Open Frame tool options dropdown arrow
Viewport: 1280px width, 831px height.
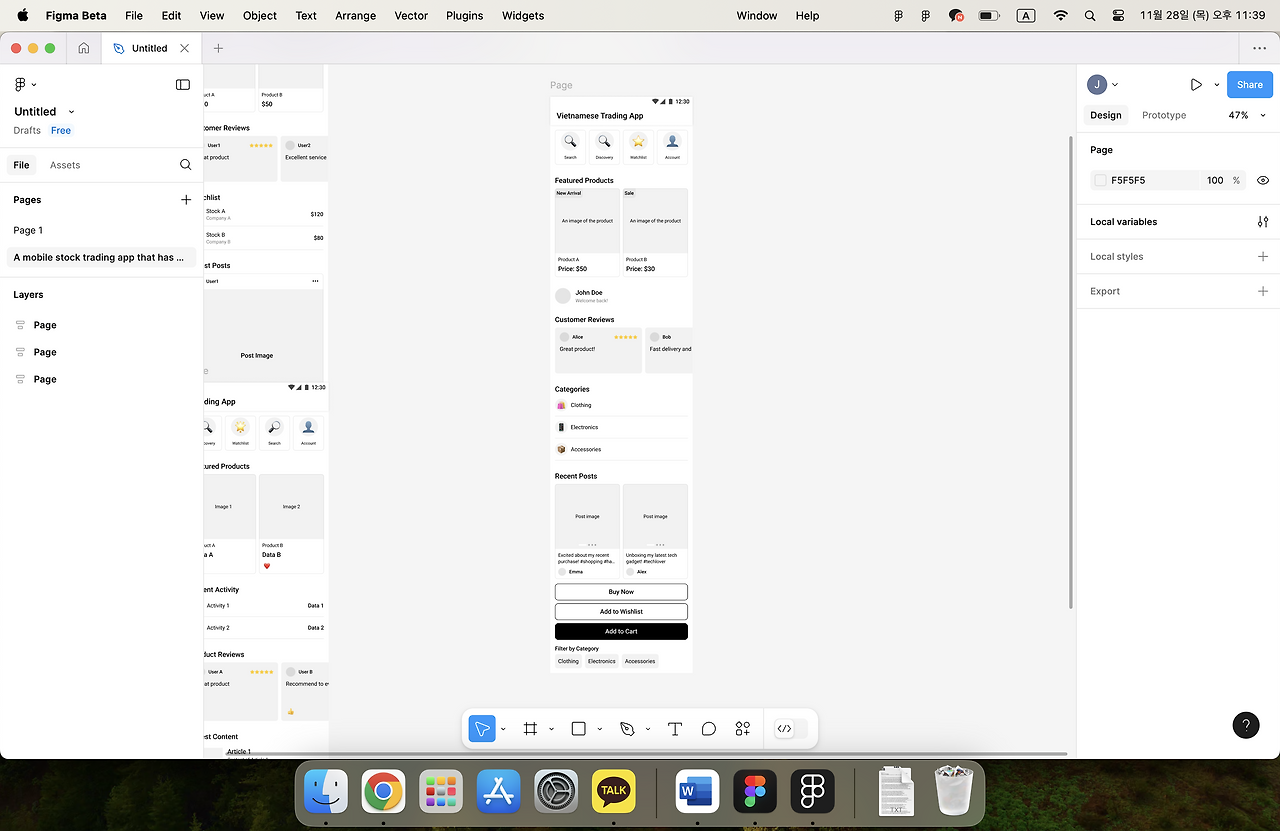tap(551, 729)
